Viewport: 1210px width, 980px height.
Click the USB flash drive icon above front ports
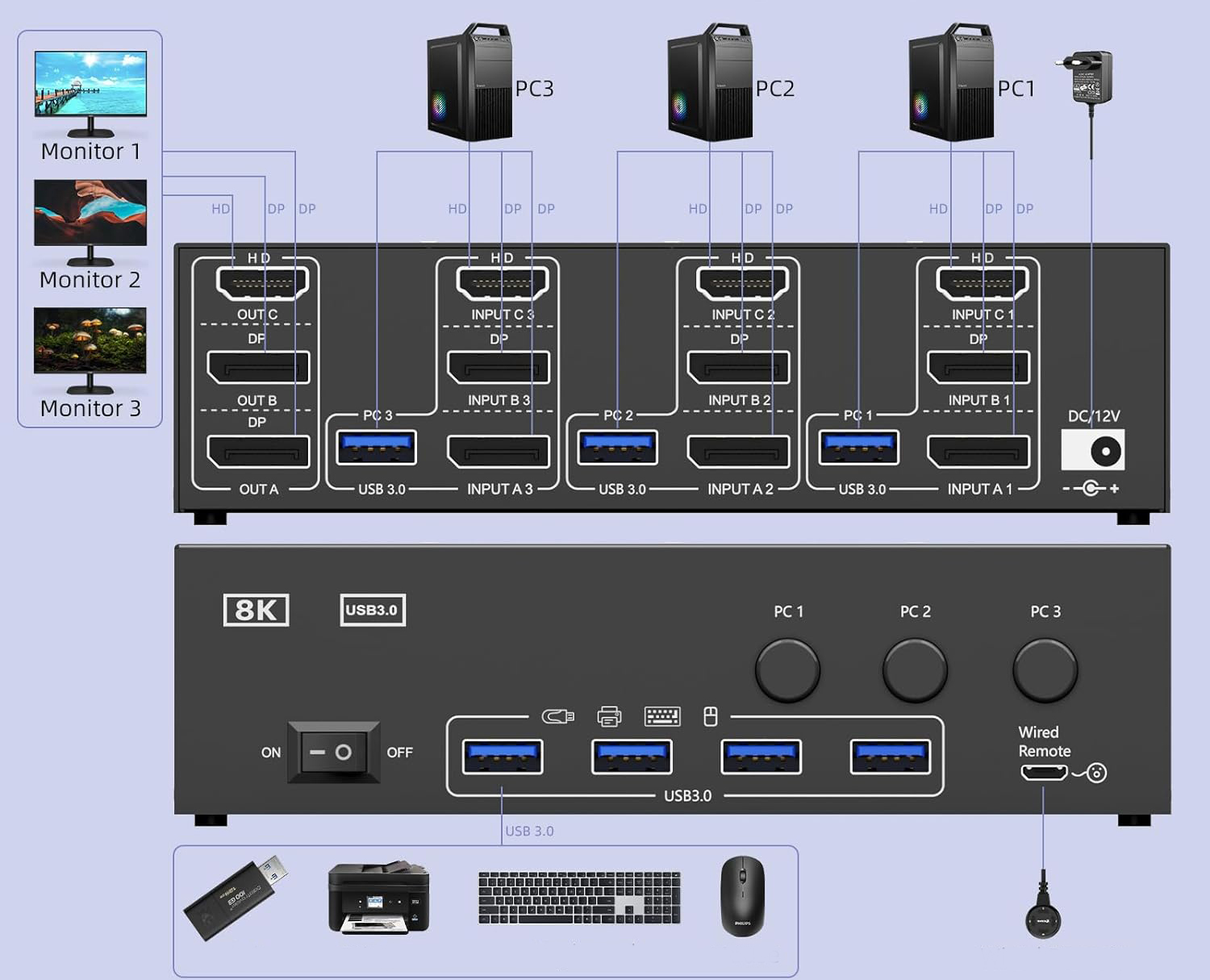coord(557,716)
